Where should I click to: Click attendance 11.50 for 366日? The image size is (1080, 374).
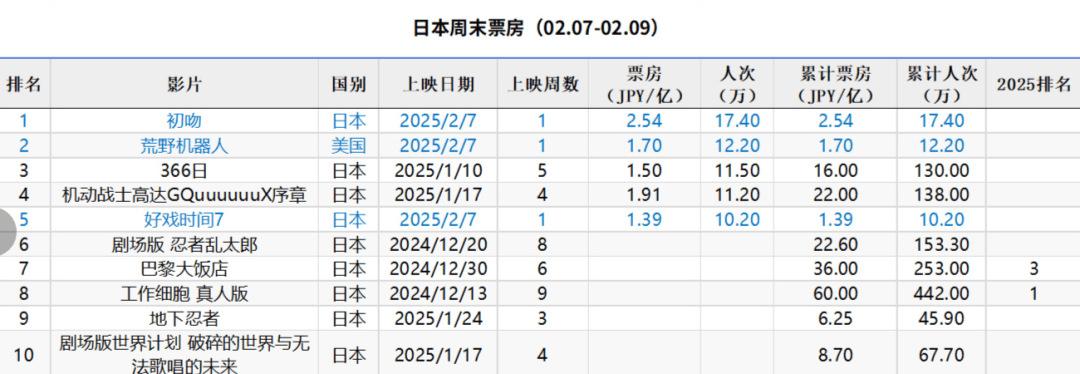(x=738, y=171)
